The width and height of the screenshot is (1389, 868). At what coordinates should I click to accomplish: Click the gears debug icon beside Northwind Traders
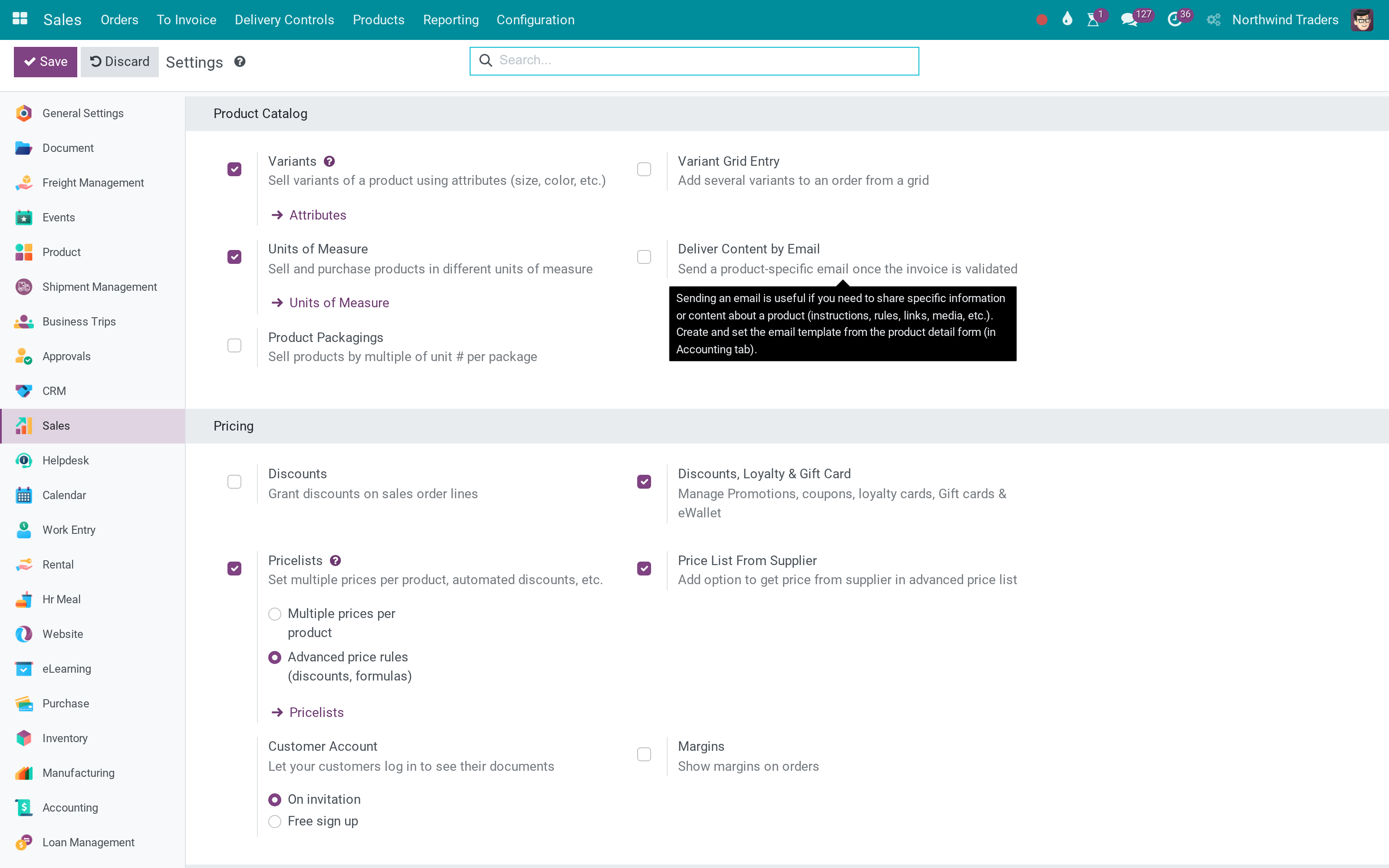point(1213,20)
